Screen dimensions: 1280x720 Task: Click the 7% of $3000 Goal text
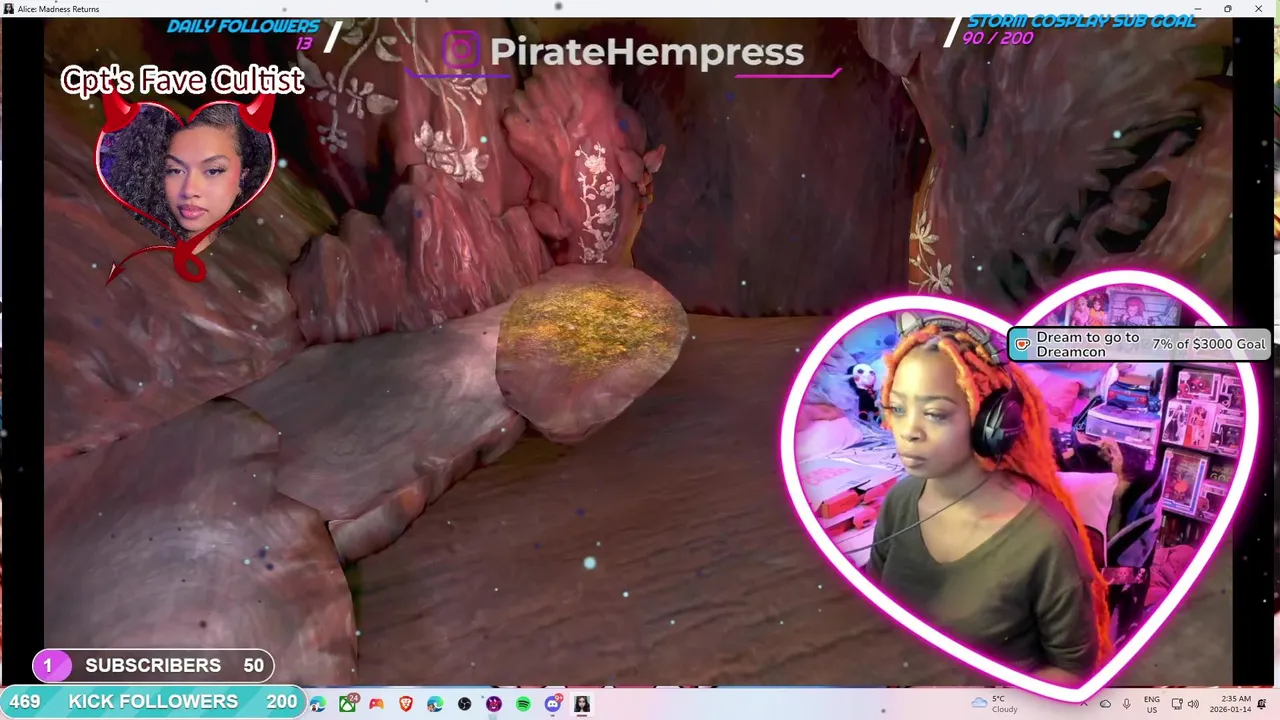1208,344
